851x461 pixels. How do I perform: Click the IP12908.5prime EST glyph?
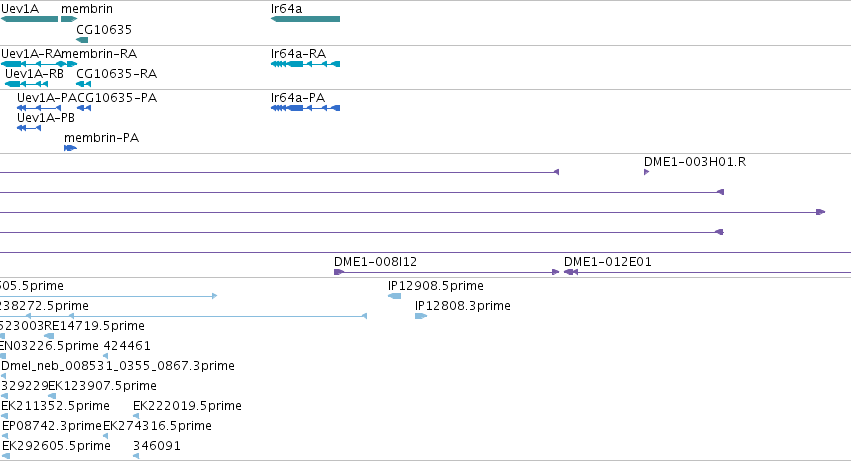(x=395, y=296)
